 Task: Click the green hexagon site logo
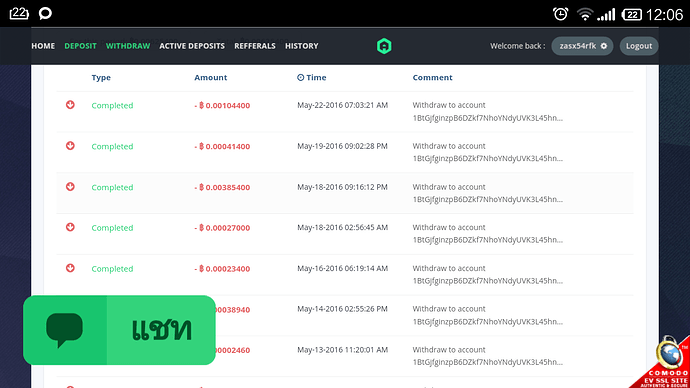[x=384, y=46]
